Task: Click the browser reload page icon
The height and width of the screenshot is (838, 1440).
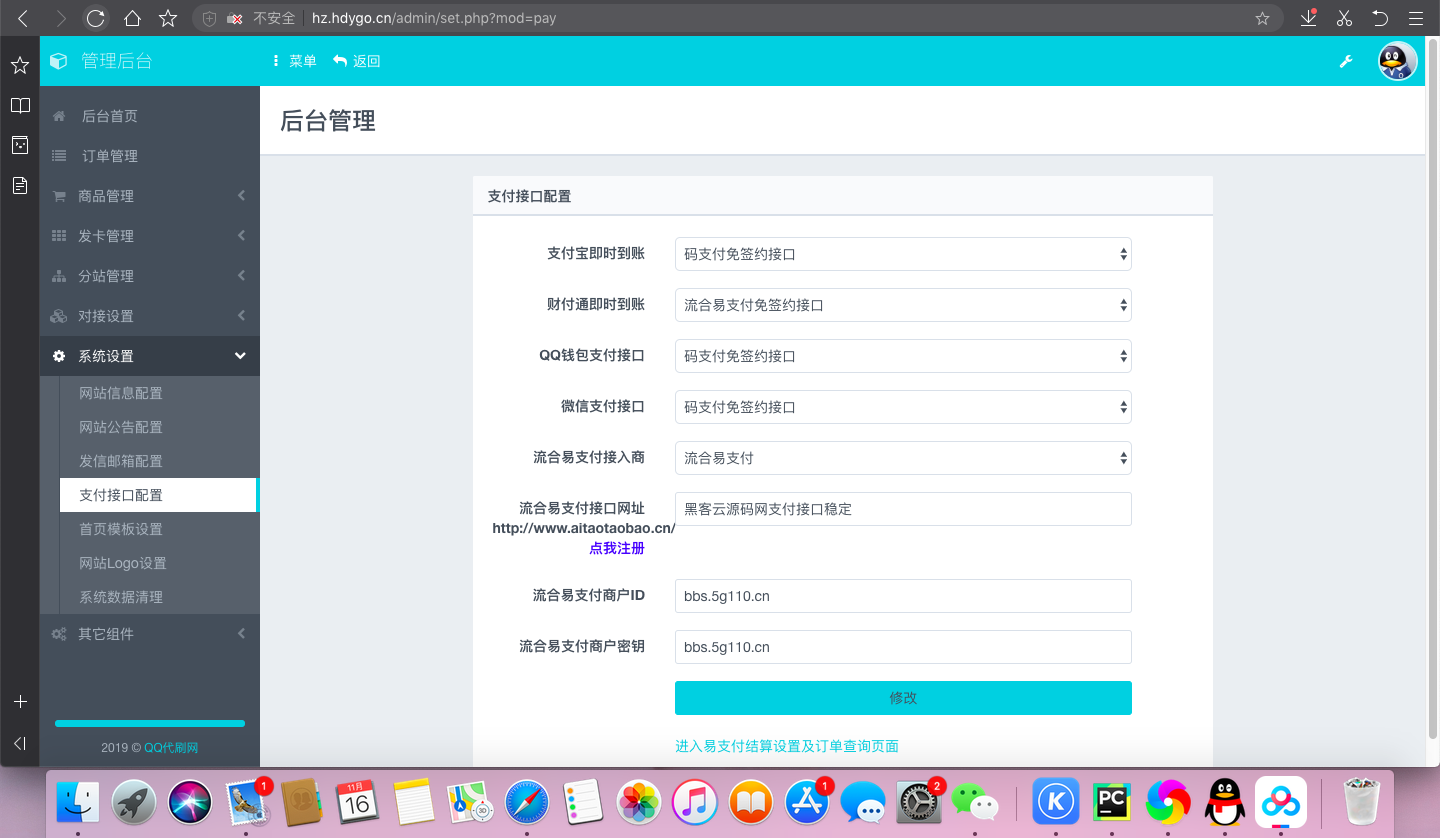Action: (95, 18)
